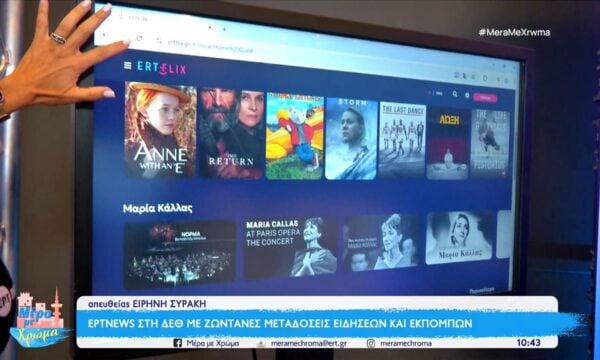Open the red and yellow-titled poster

coord(448,143)
